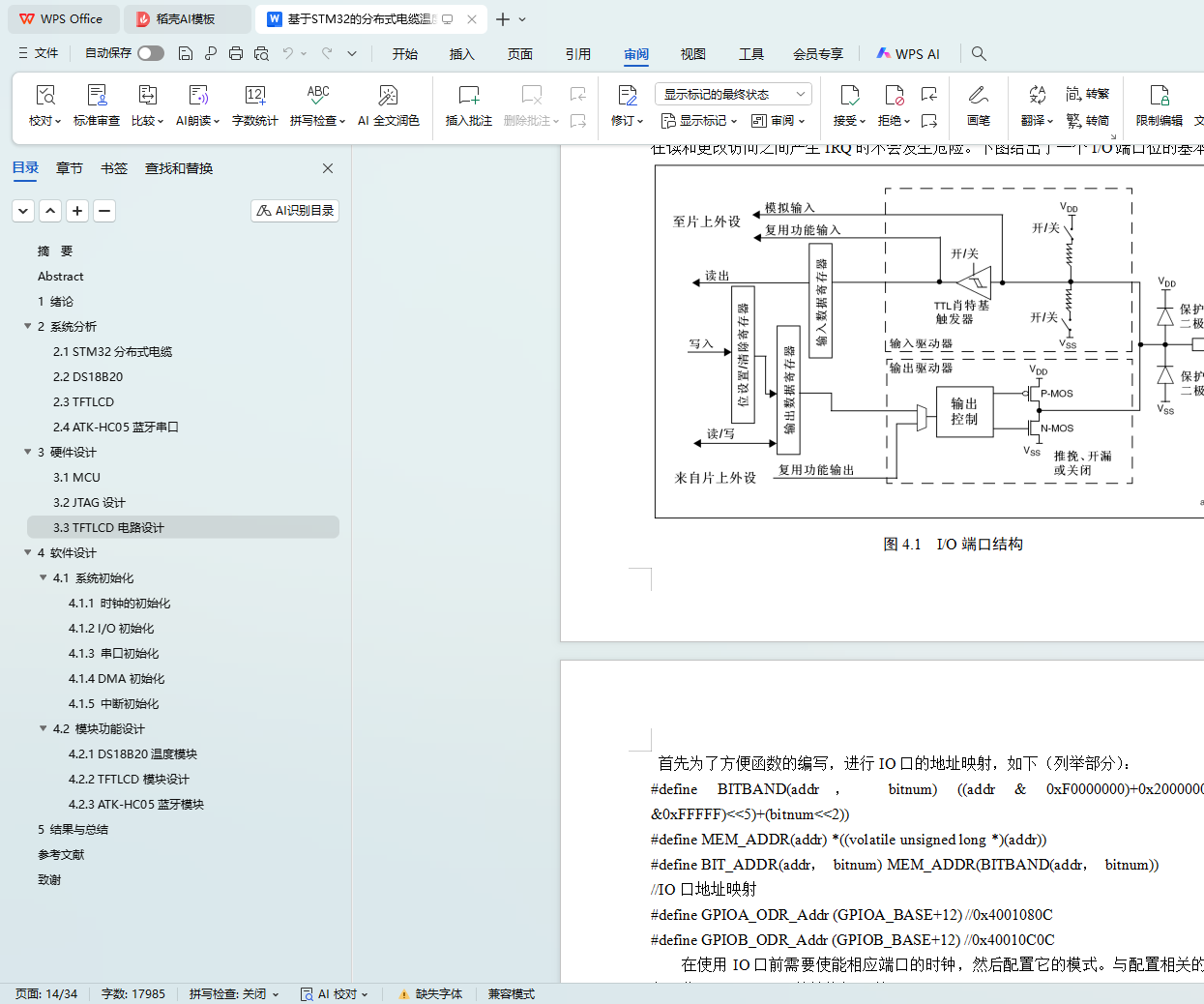Click the print icon in quick toolbar
The image size is (1204, 1004).
click(x=236, y=54)
